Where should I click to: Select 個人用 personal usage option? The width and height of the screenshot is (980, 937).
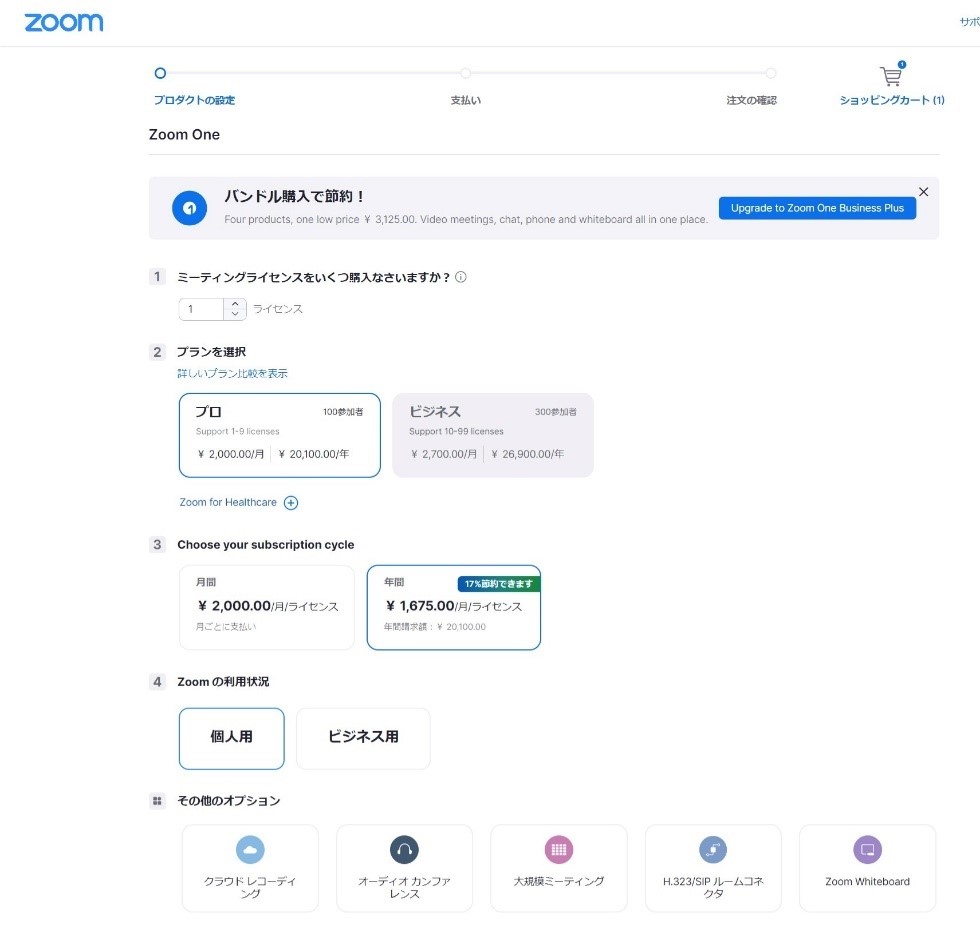[x=231, y=738]
